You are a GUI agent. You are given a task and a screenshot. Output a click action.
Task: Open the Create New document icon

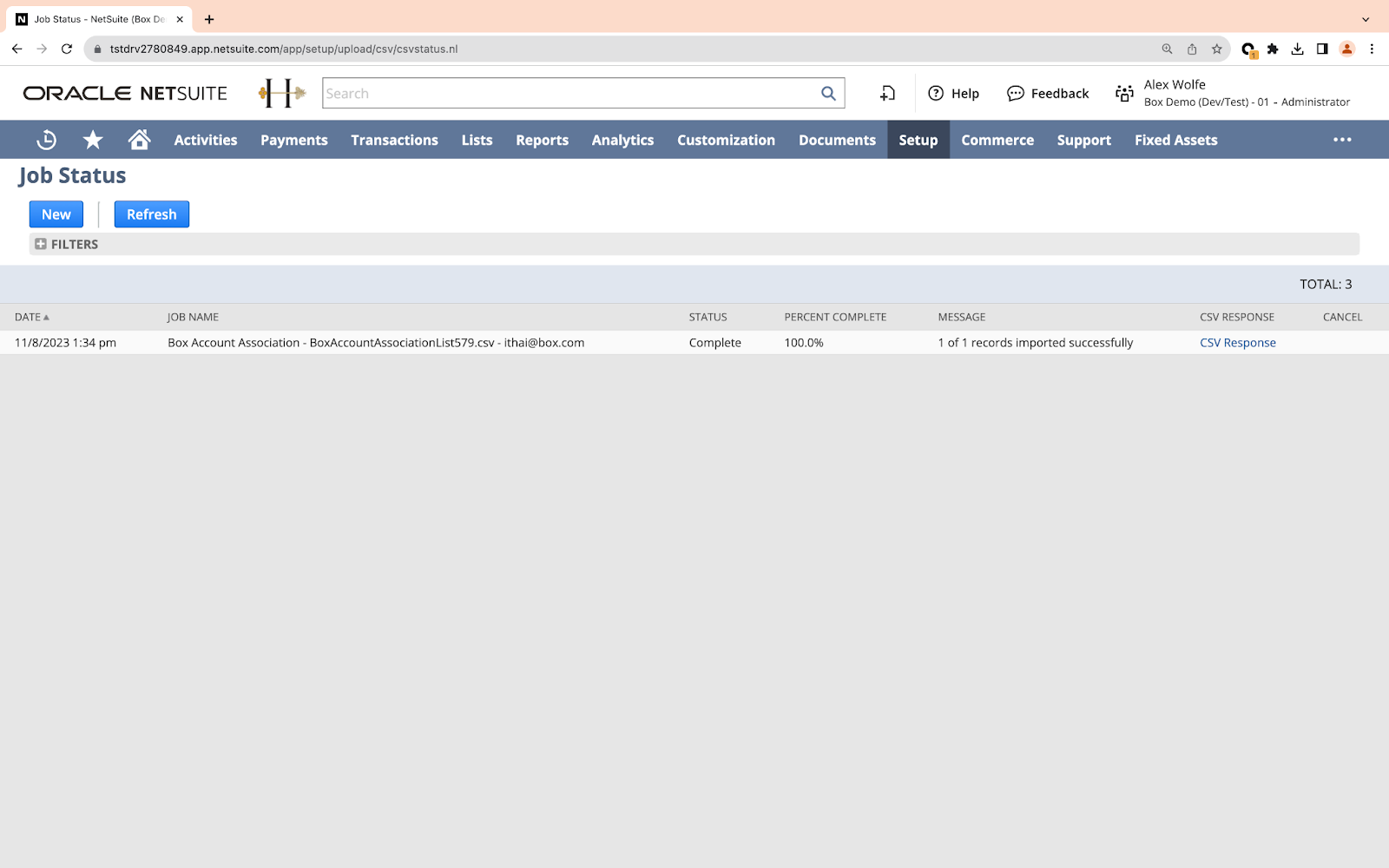click(x=887, y=94)
